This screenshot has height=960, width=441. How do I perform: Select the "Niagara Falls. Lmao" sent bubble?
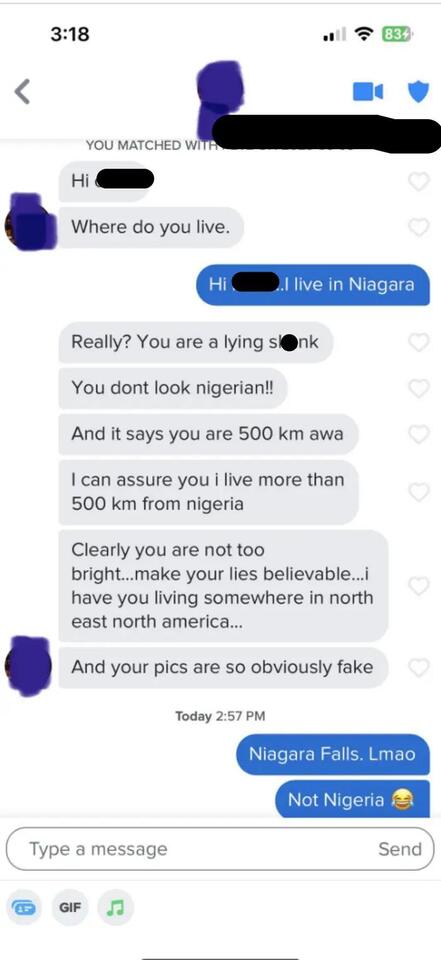(x=333, y=754)
